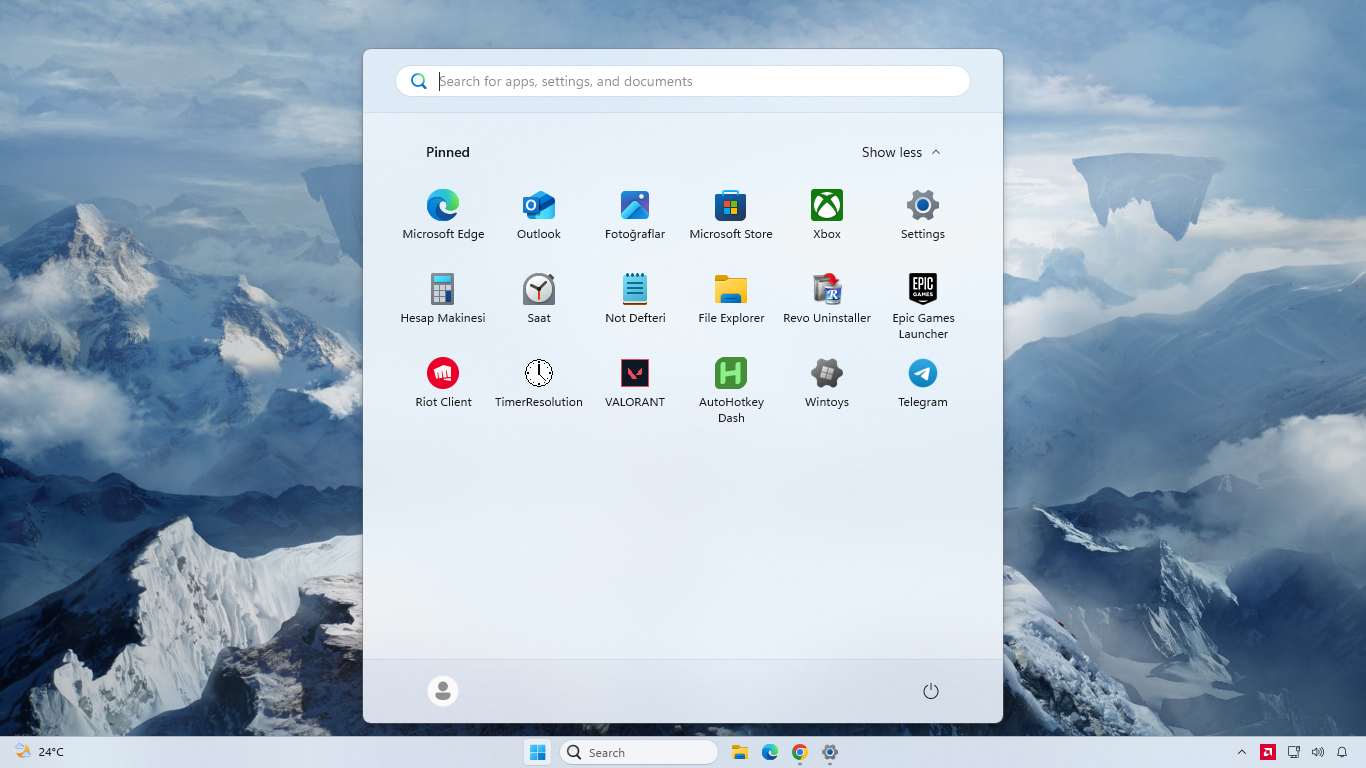The height and width of the screenshot is (768, 1366).
Task: Open AutoHotkey Dash
Action: pos(731,390)
